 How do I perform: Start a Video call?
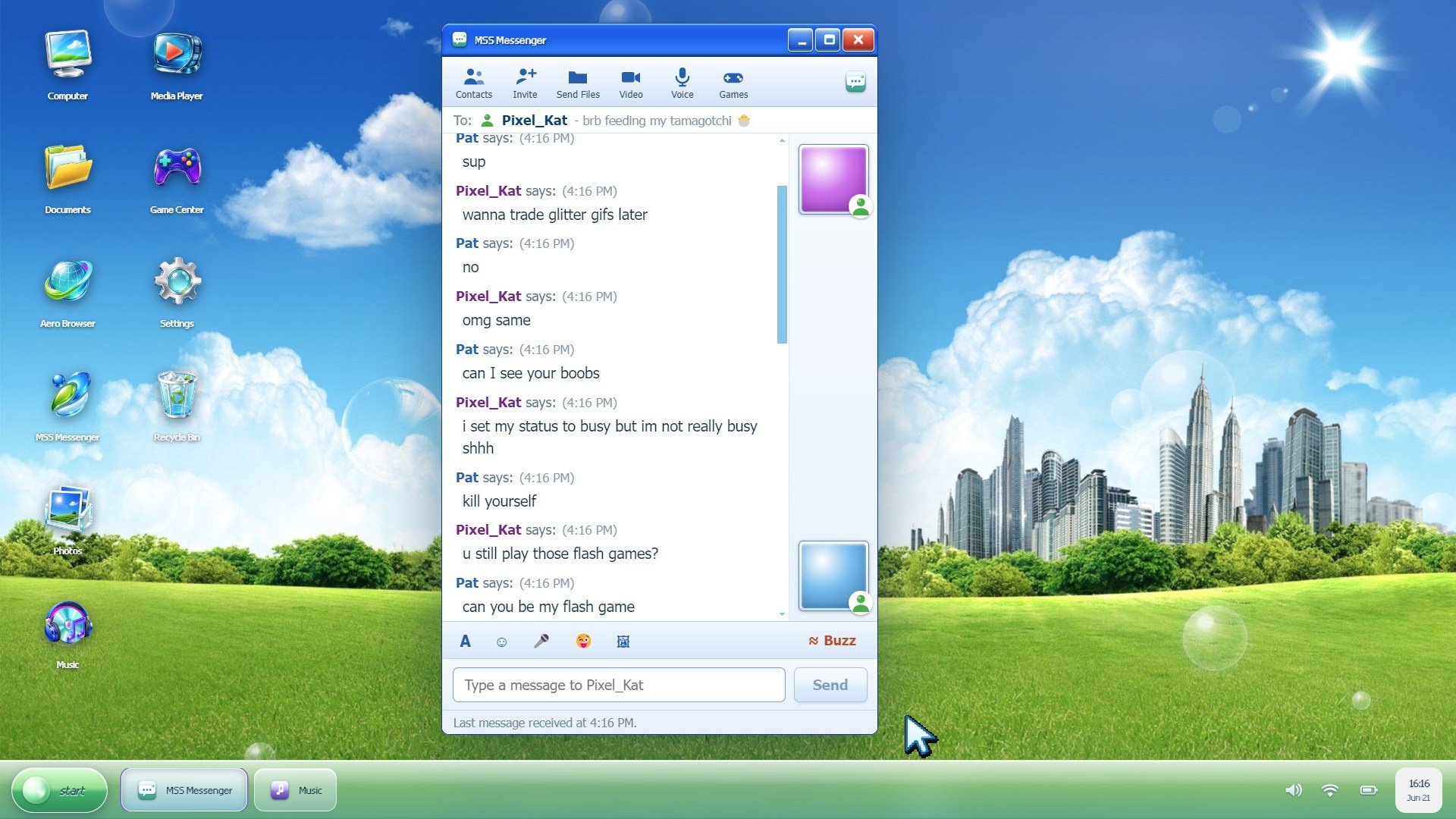coord(631,83)
